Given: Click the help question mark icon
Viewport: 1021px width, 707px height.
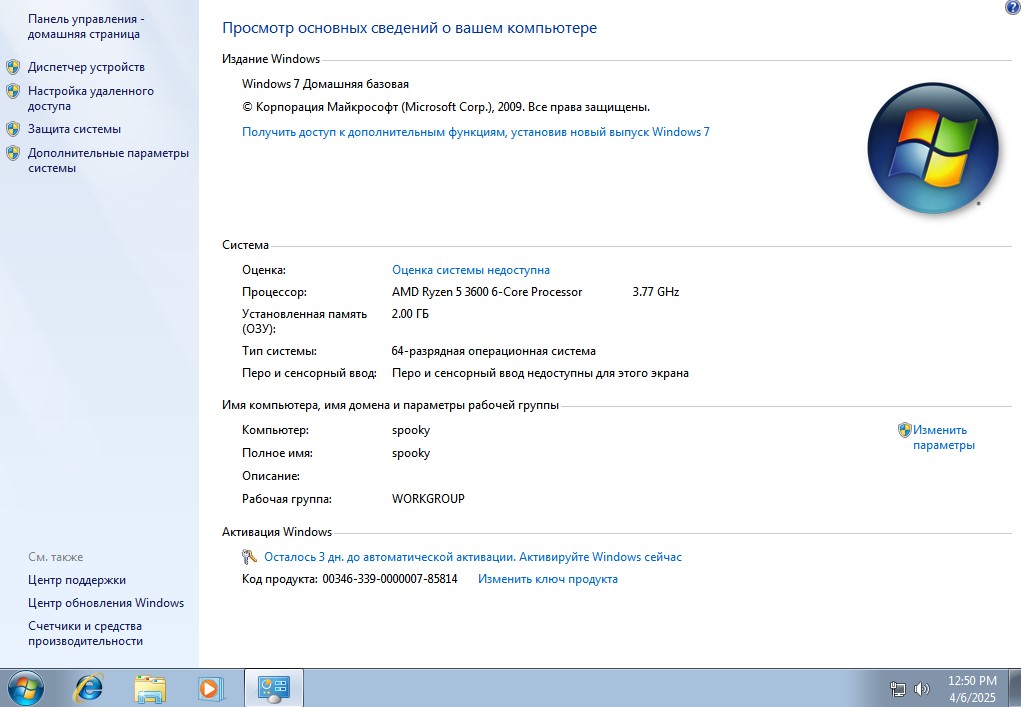Looking at the screenshot, I should [x=1013, y=7].
